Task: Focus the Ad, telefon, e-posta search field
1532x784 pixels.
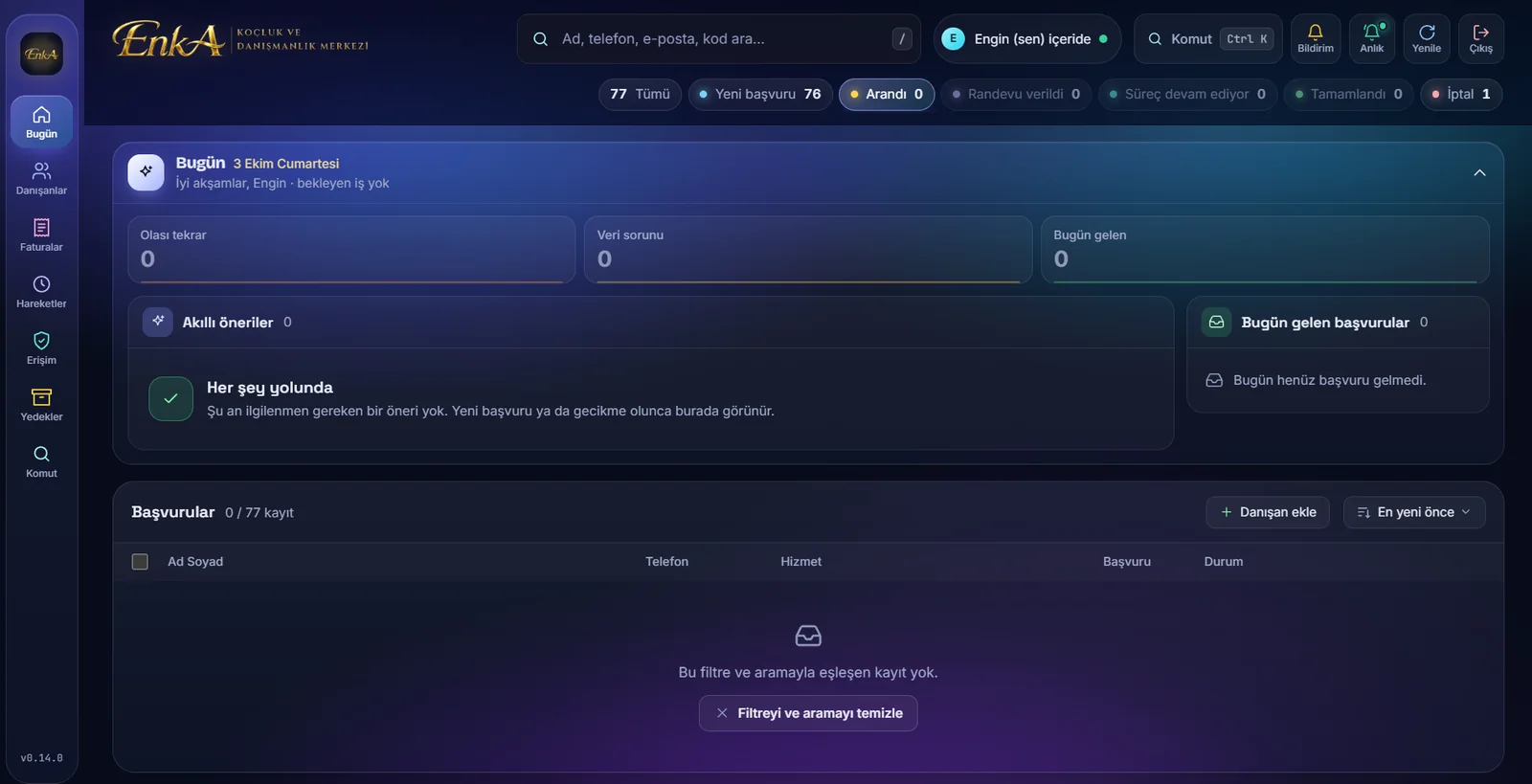Action: 719,39
